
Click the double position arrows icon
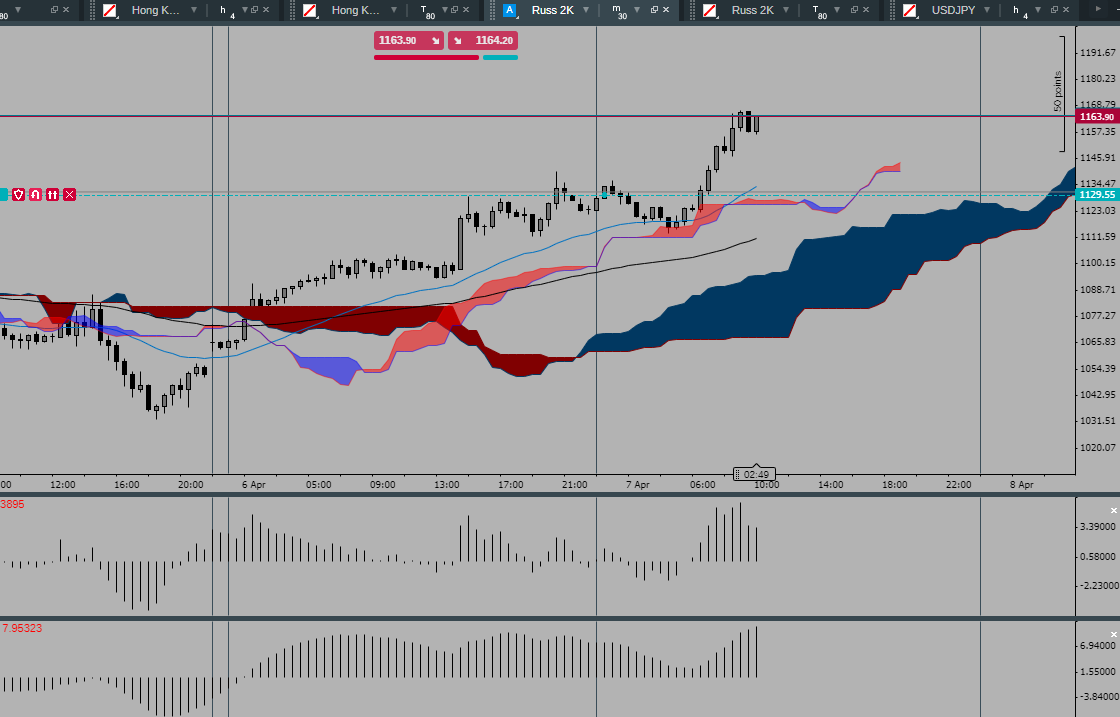pyautogui.click(x=52, y=194)
